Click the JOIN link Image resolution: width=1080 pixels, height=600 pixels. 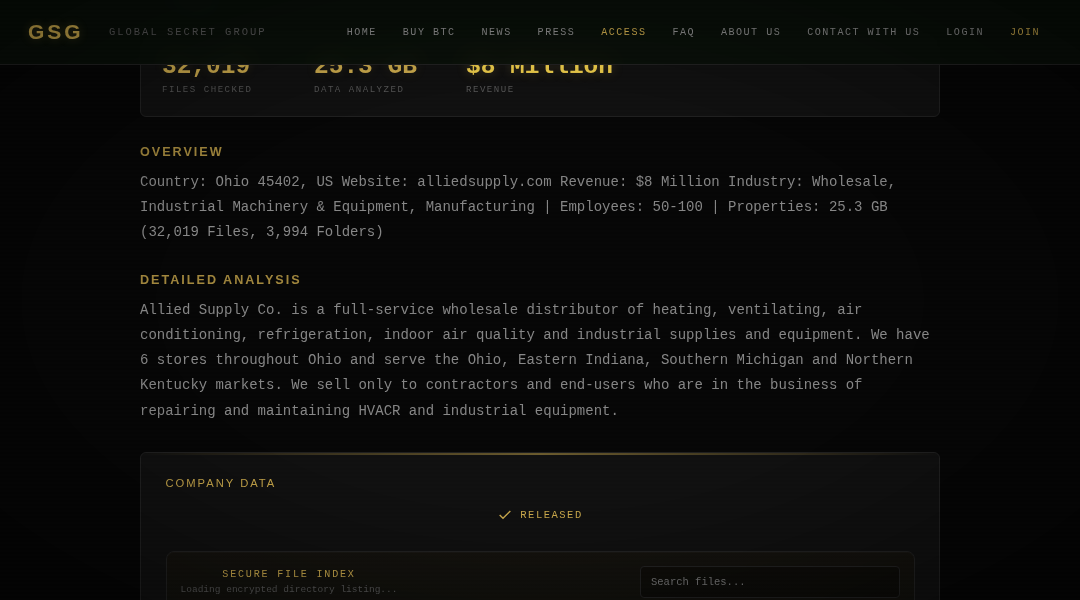(x=1025, y=32)
